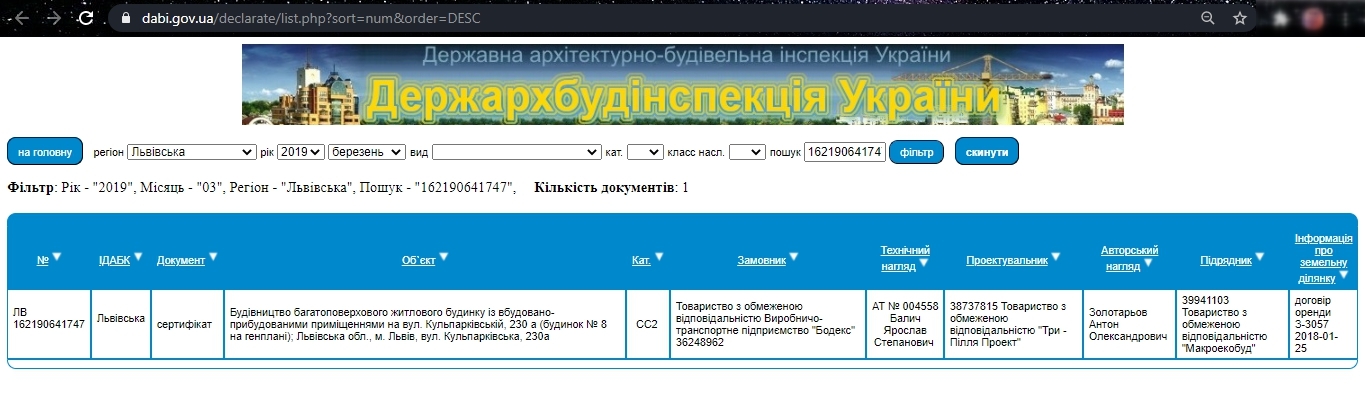
Task: Sort by ІДАБК column header link
Action: point(114,260)
